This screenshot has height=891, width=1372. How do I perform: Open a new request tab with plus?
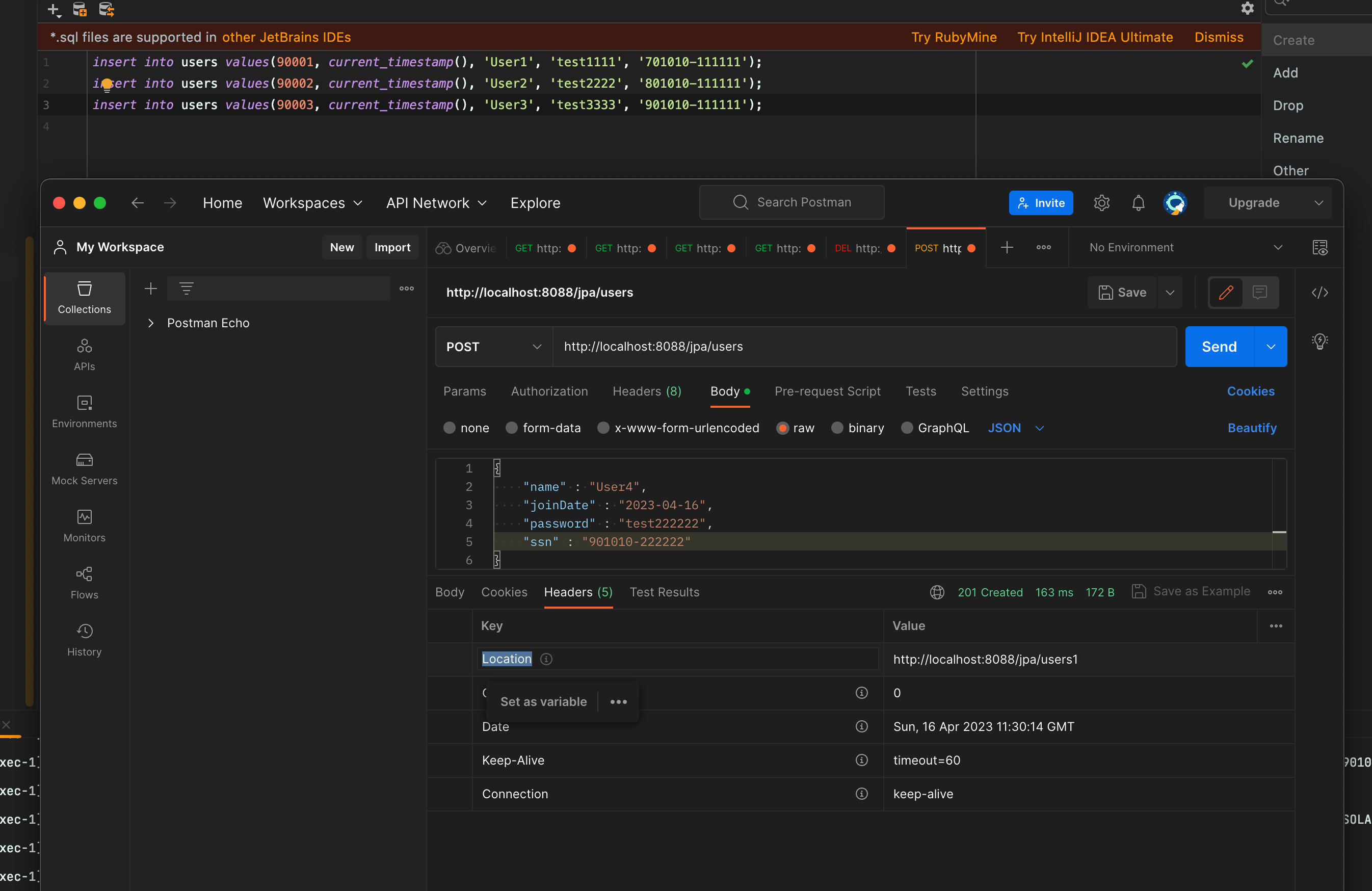click(1007, 247)
